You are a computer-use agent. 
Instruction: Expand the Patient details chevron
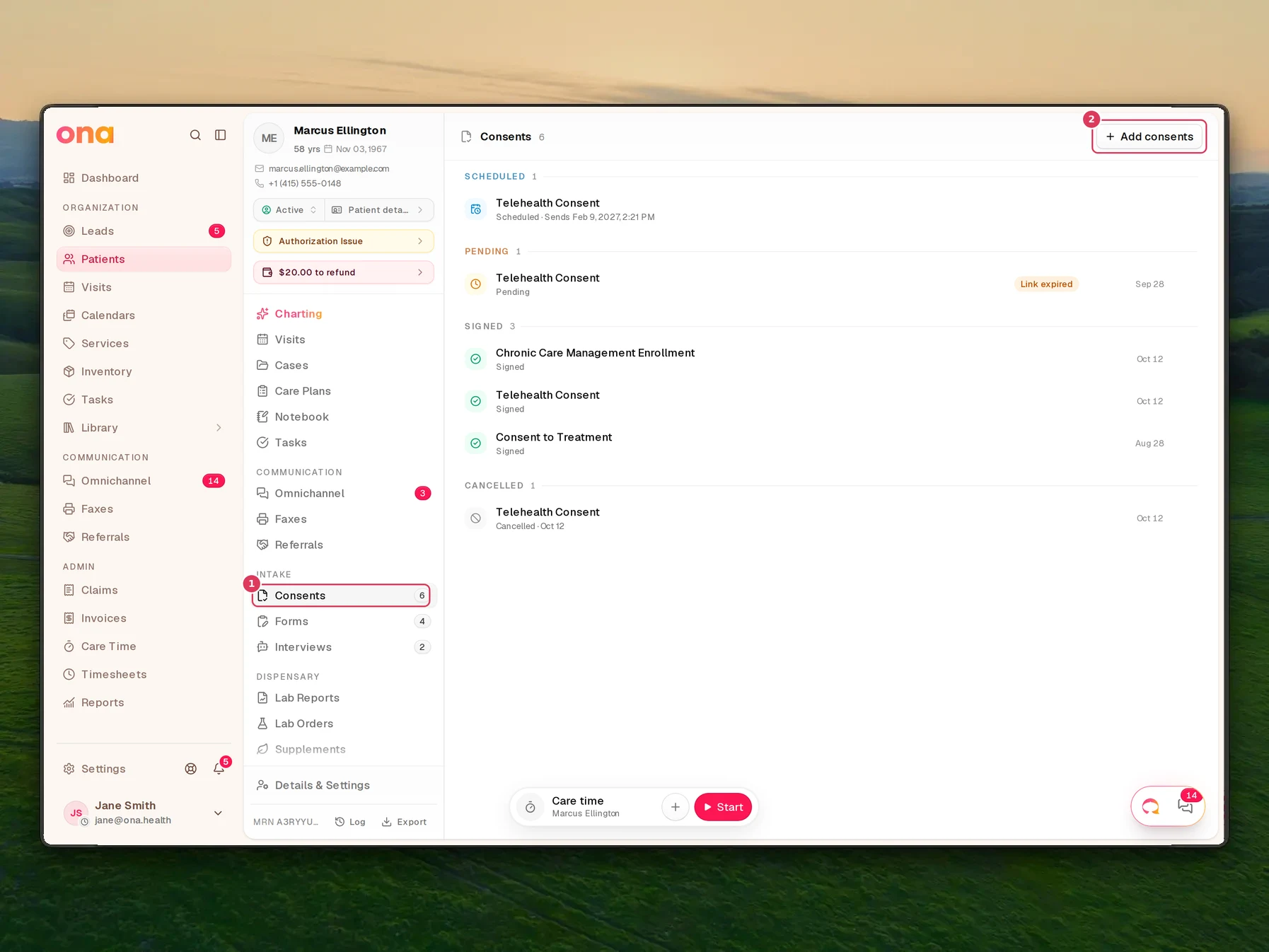pos(420,210)
